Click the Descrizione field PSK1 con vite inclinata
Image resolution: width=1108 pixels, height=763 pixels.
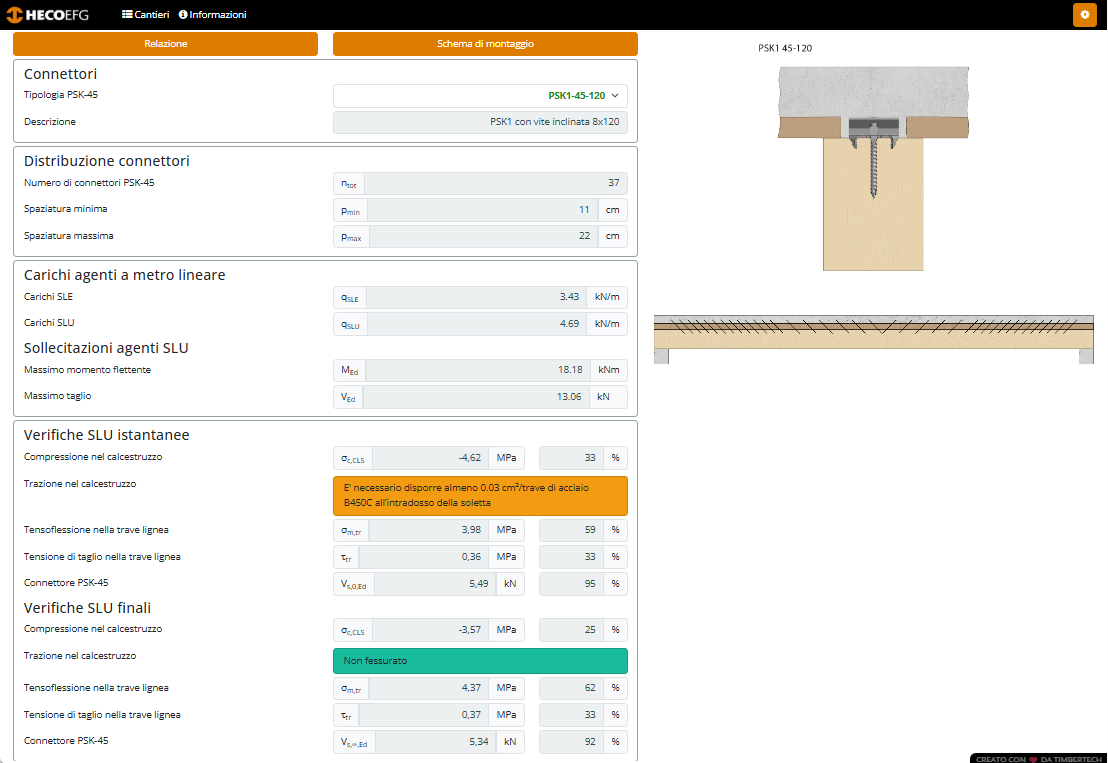[x=480, y=122]
